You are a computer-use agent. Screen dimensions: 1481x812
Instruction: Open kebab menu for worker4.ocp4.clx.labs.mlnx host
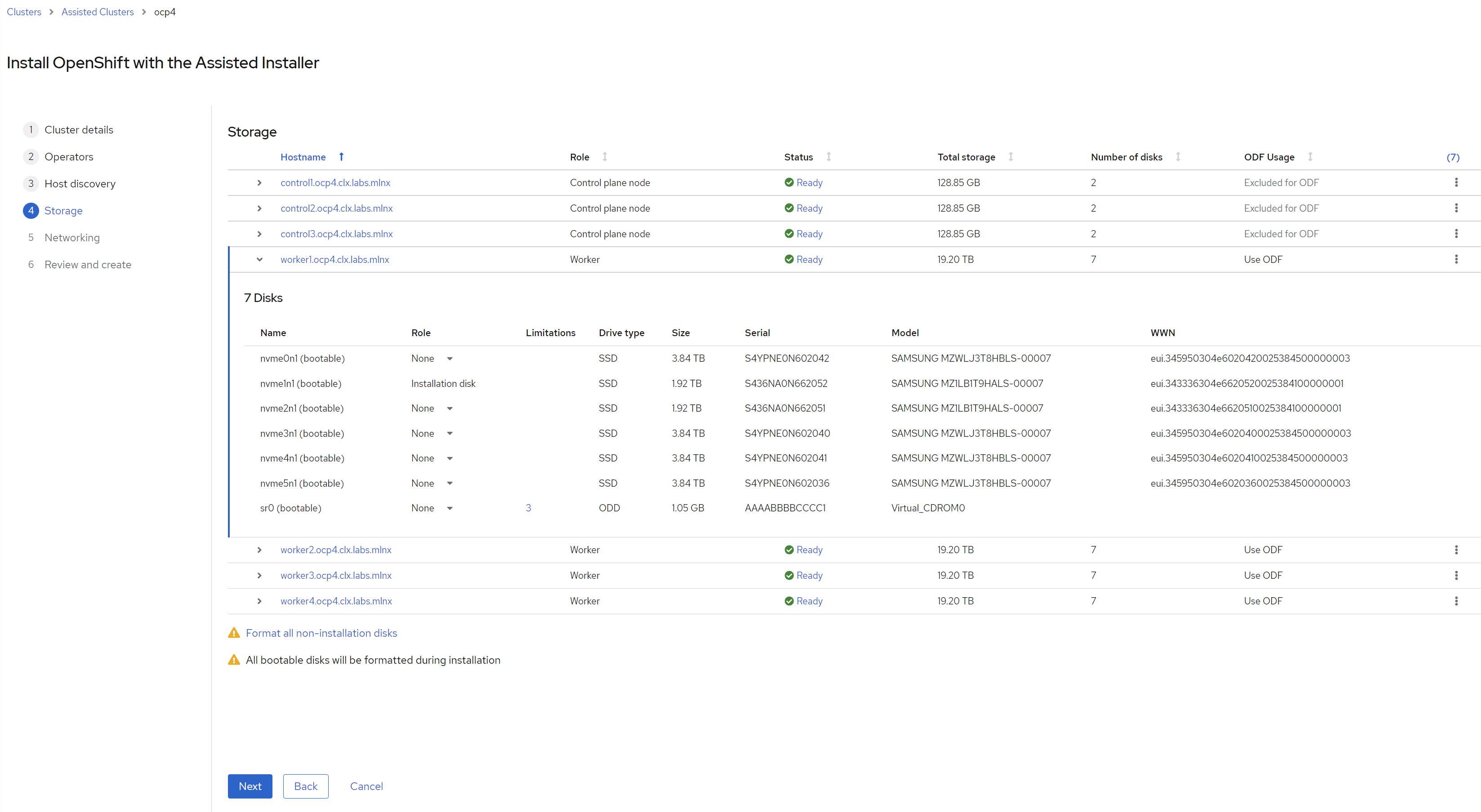[x=1456, y=601]
